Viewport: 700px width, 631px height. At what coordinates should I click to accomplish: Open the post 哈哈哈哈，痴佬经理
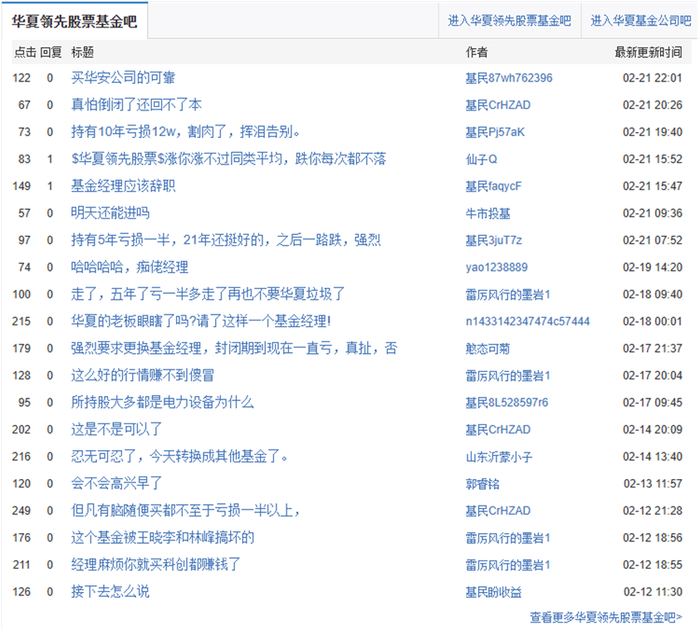point(129,267)
